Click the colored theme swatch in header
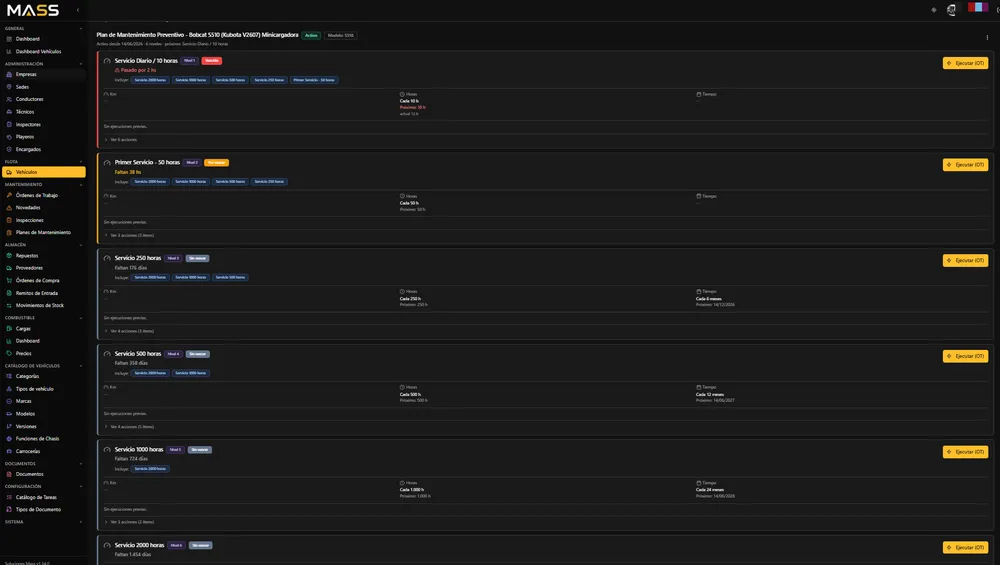 click(978, 7)
